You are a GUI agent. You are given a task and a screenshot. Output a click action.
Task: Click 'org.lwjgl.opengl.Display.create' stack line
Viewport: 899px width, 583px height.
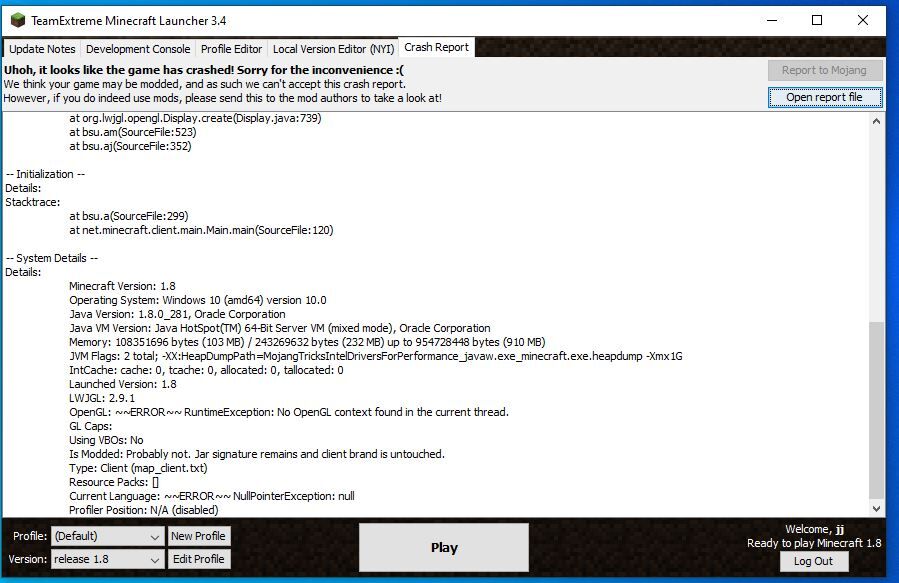[x=196, y=118]
